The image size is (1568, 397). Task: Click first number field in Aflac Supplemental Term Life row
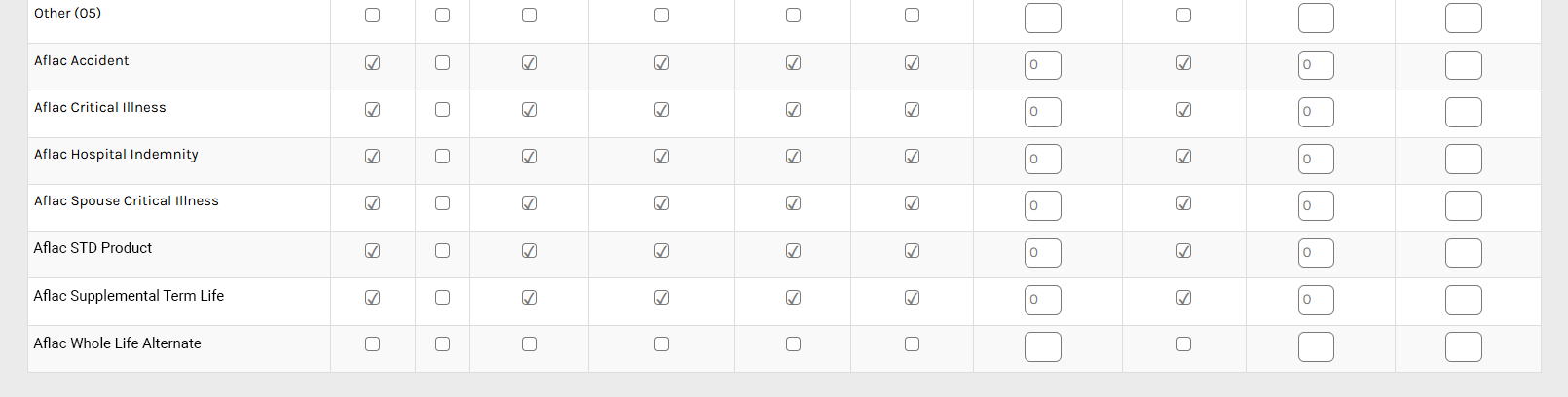point(1042,300)
